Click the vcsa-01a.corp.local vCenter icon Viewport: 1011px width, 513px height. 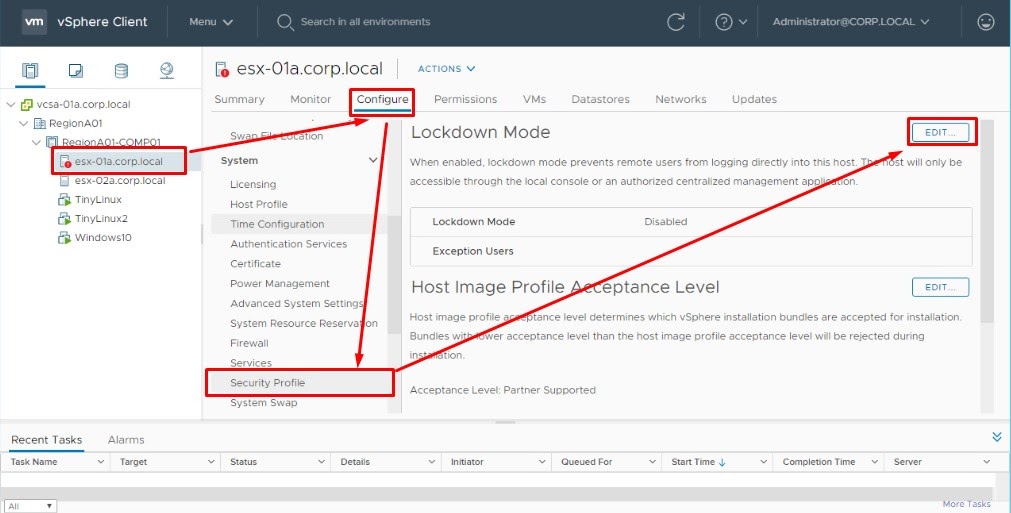pos(26,104)
